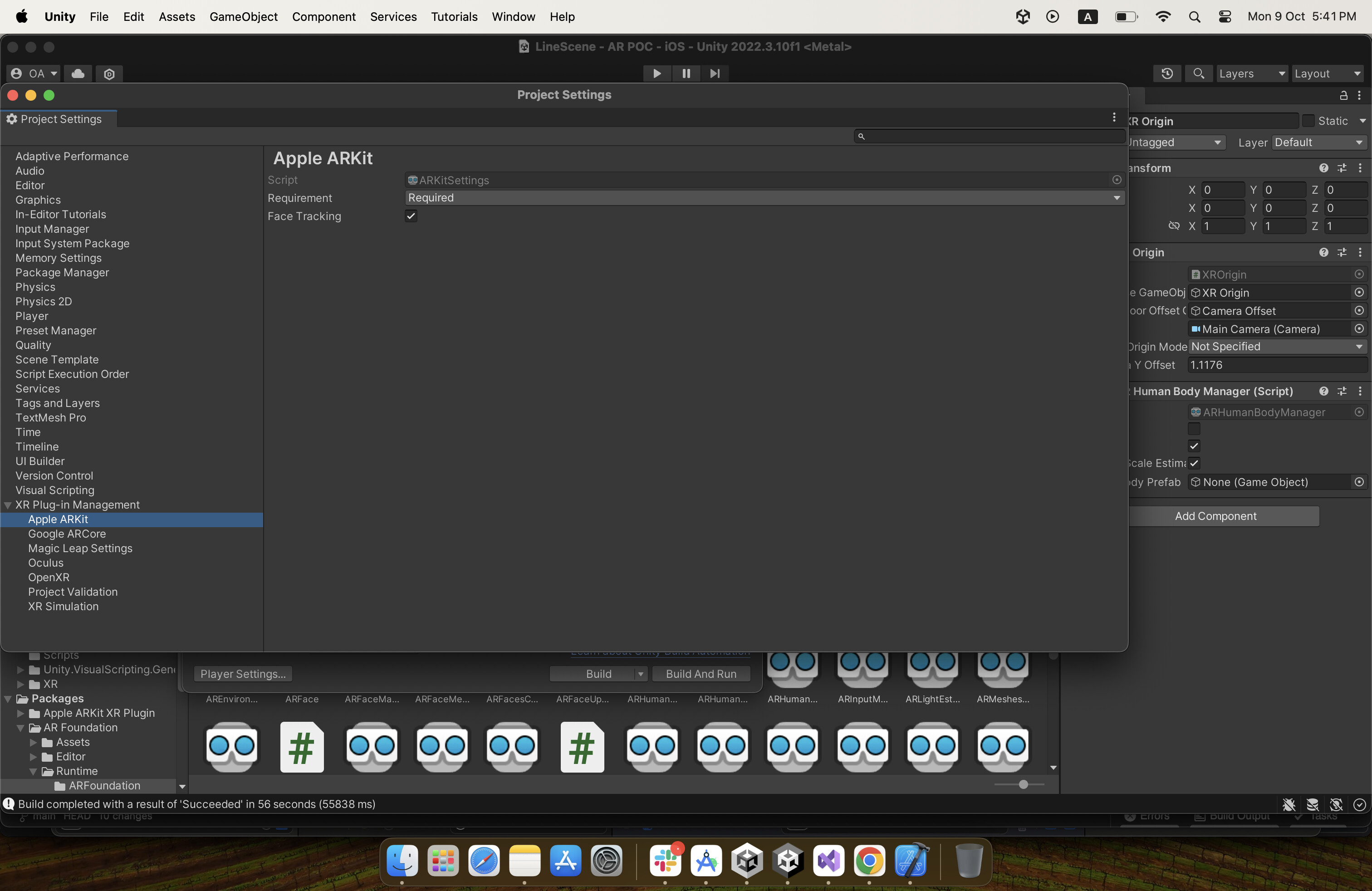The width and height of the screenshot is (1372, 891).
Task: Select the ARFoundation folder in Project tree
Action: (104, 786)
